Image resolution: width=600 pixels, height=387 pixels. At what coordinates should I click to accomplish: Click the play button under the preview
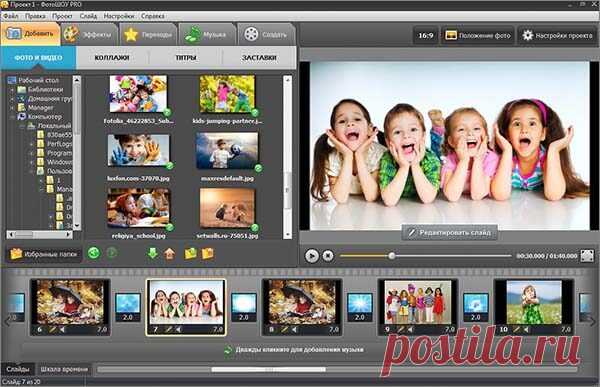click(311, 256)
